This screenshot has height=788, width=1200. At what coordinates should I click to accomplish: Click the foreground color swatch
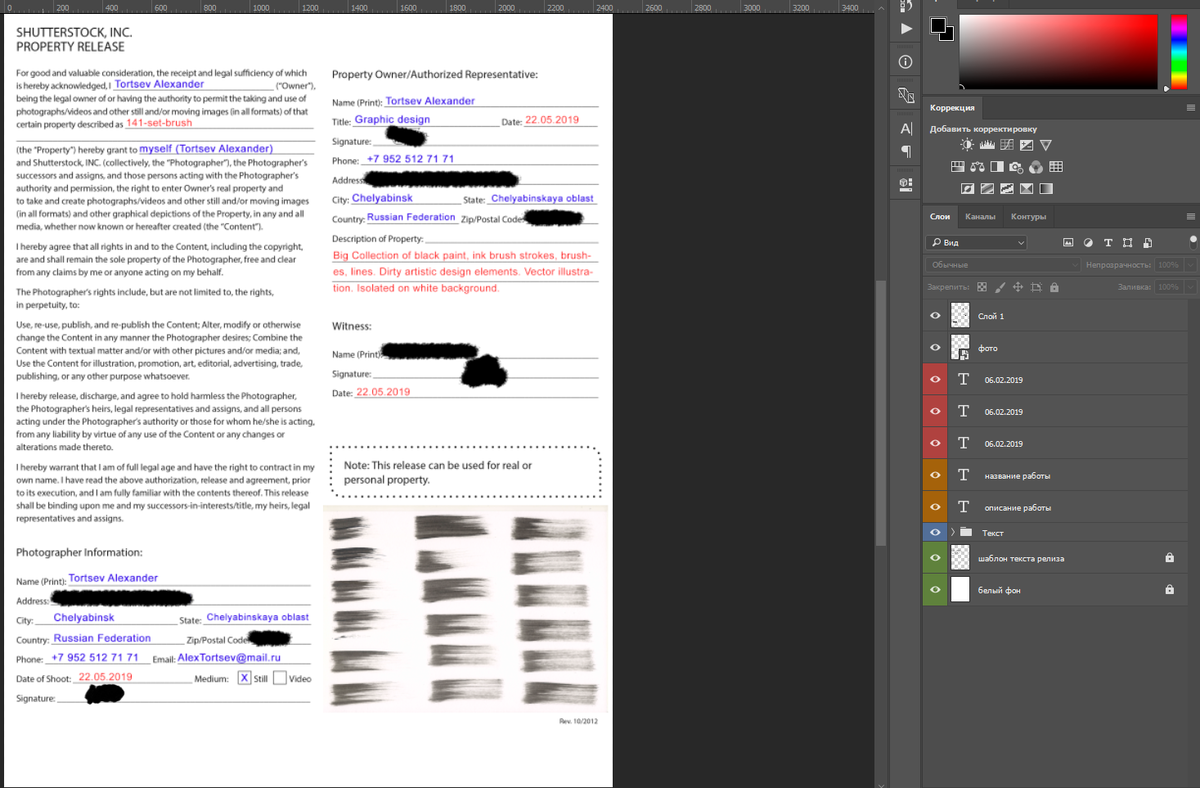coord(937,24)
